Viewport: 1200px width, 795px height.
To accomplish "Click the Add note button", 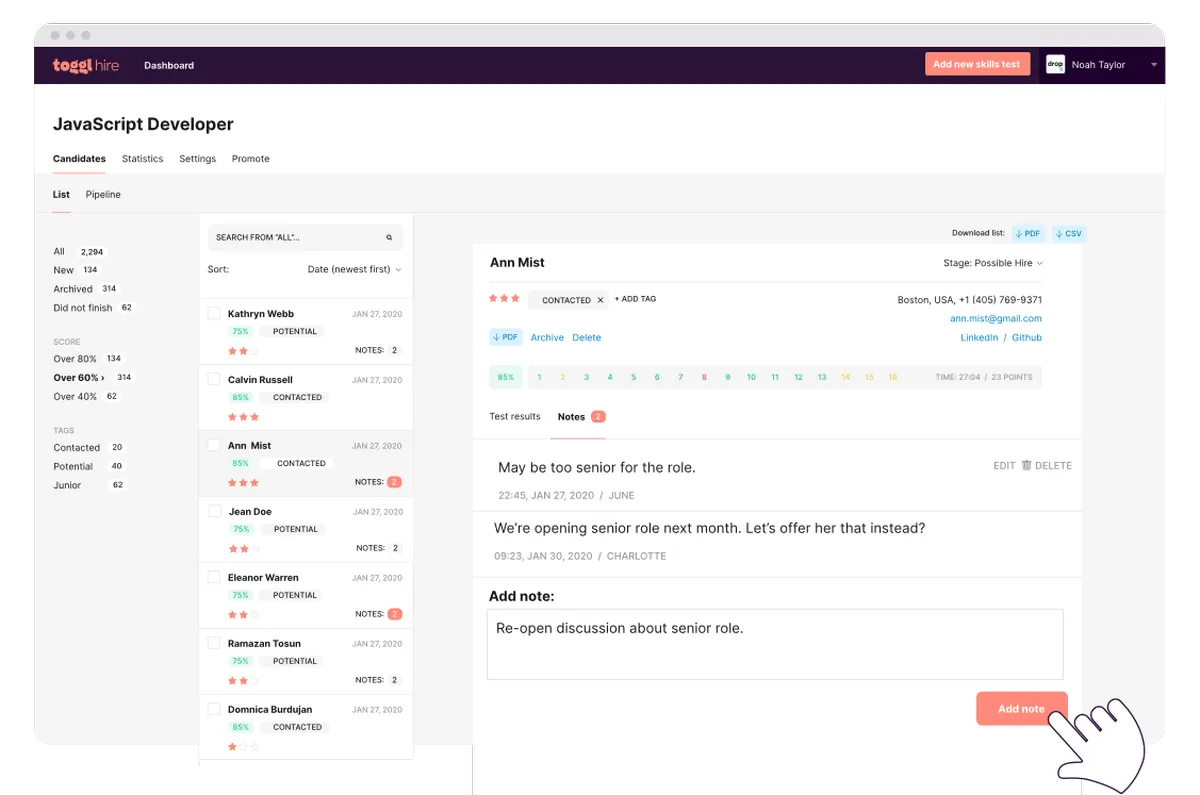I will click(1021, 709).
